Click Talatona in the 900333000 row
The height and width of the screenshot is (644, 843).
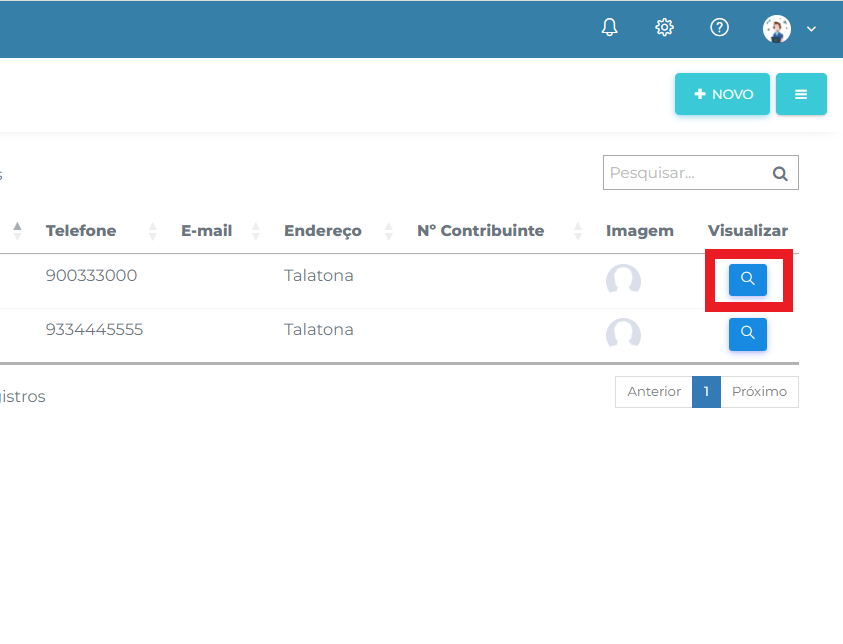[319, 275]
